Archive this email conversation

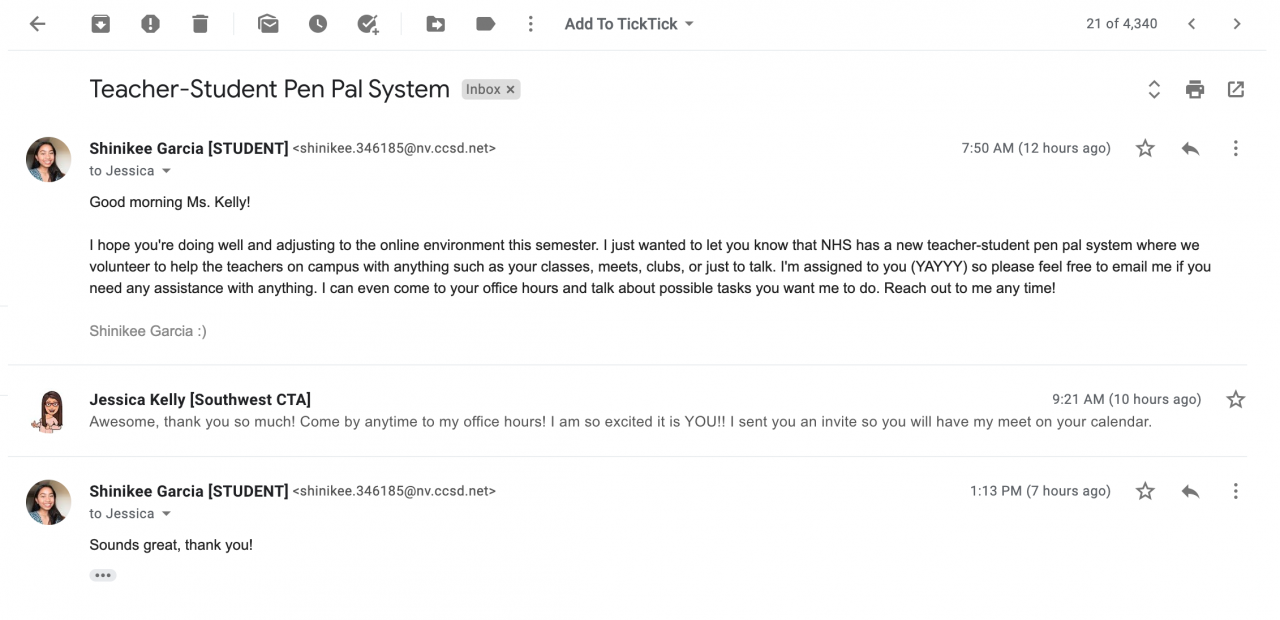(100, 24)
